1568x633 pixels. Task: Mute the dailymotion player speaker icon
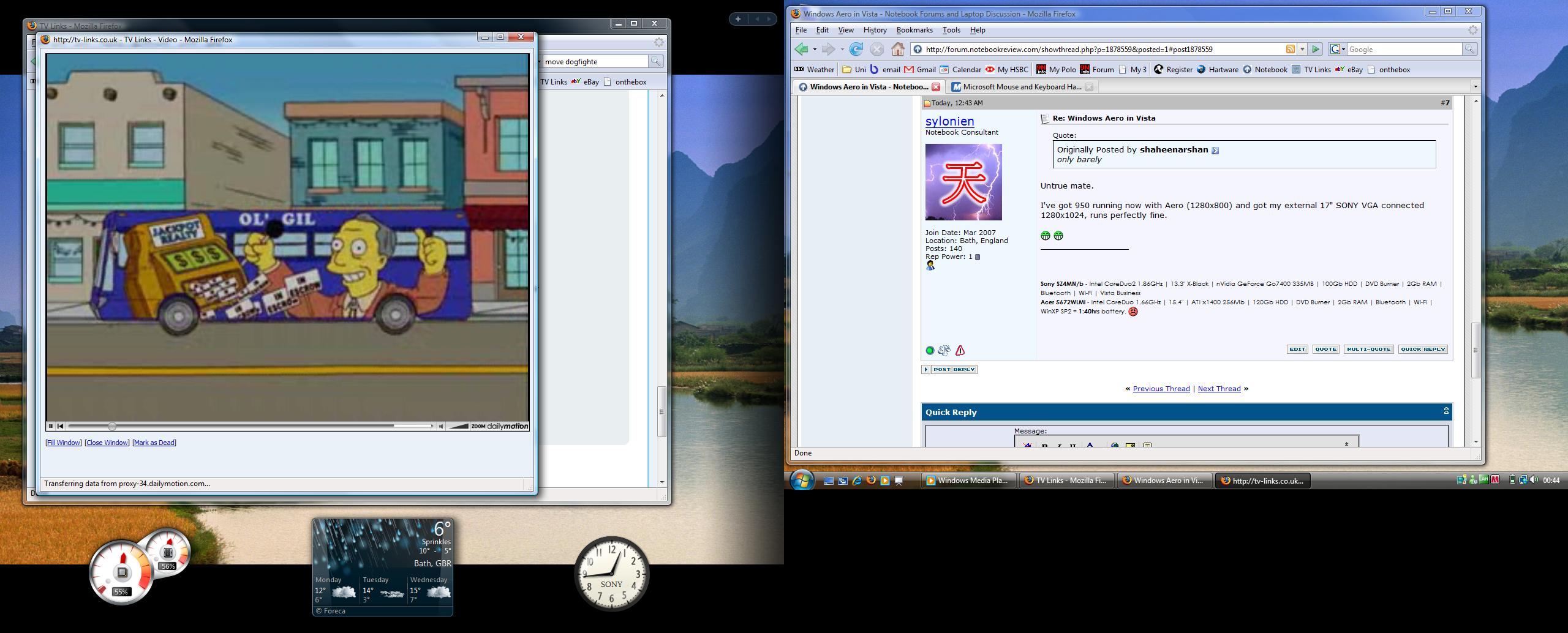(441, 426)
